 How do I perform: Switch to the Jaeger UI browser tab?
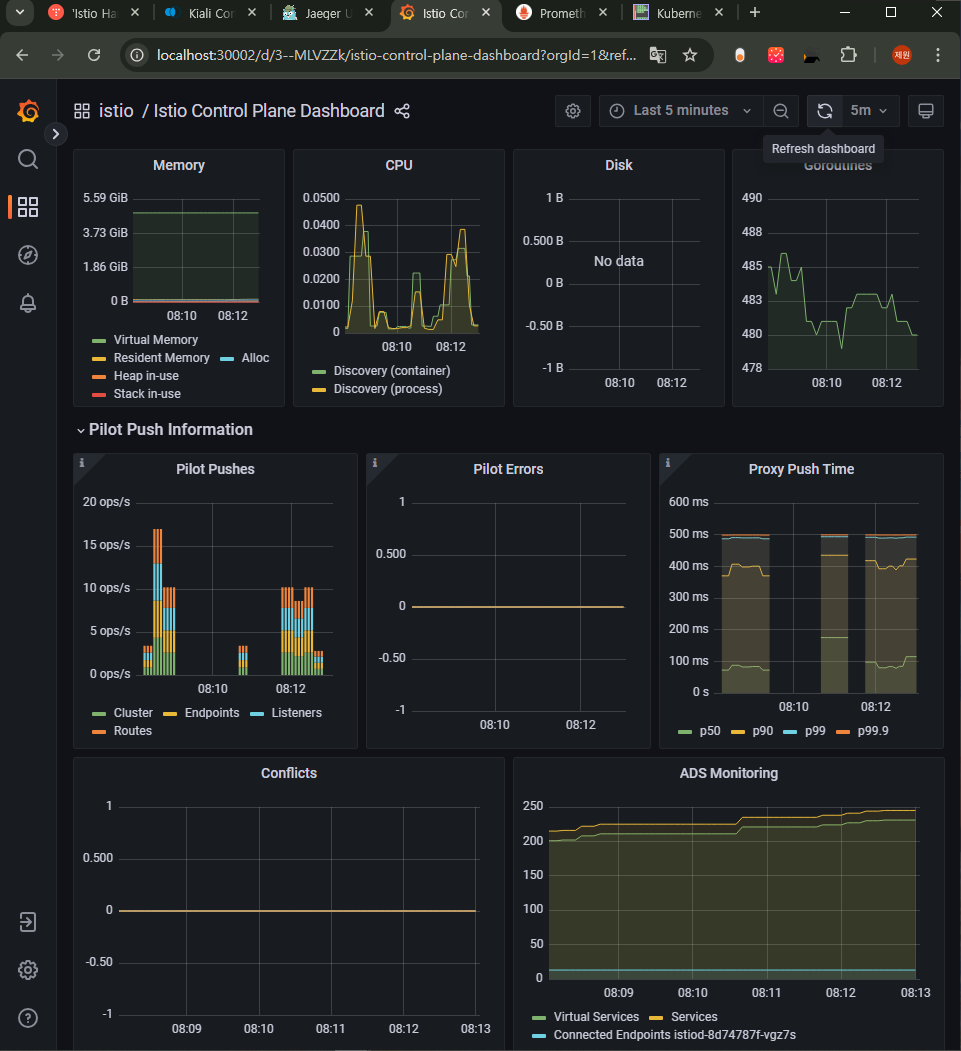(328, 13)
